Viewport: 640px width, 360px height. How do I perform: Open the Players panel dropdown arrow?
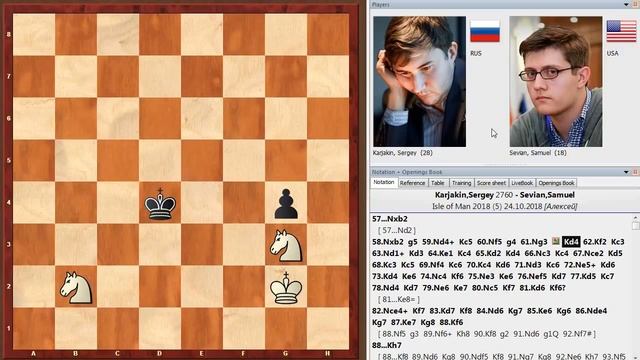[x=627, y=4]
